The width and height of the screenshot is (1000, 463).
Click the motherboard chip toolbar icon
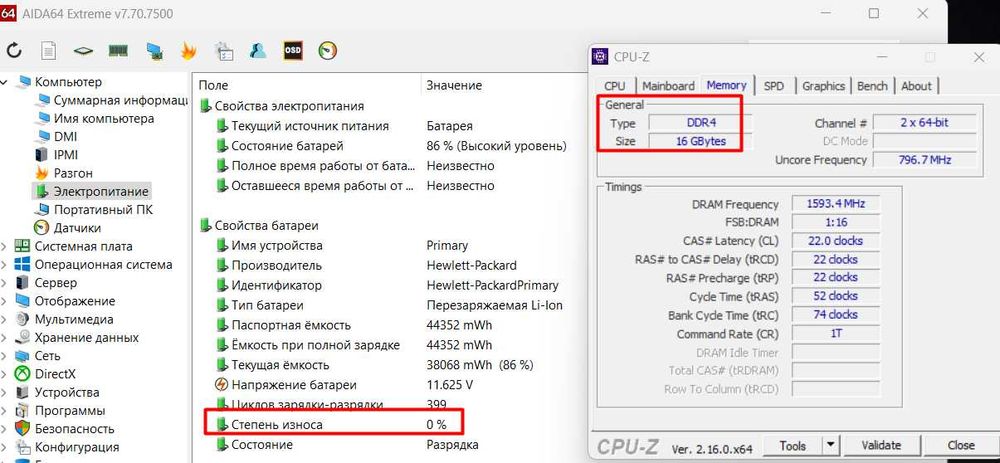[84, 51]
